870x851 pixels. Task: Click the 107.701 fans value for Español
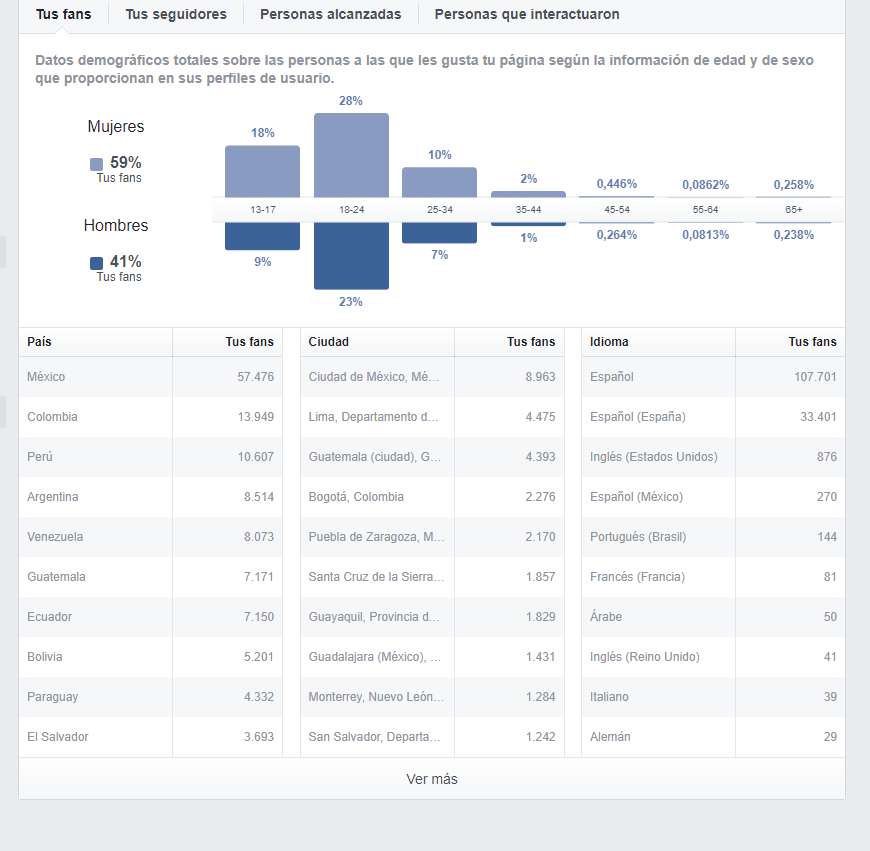tap(815, 377)
